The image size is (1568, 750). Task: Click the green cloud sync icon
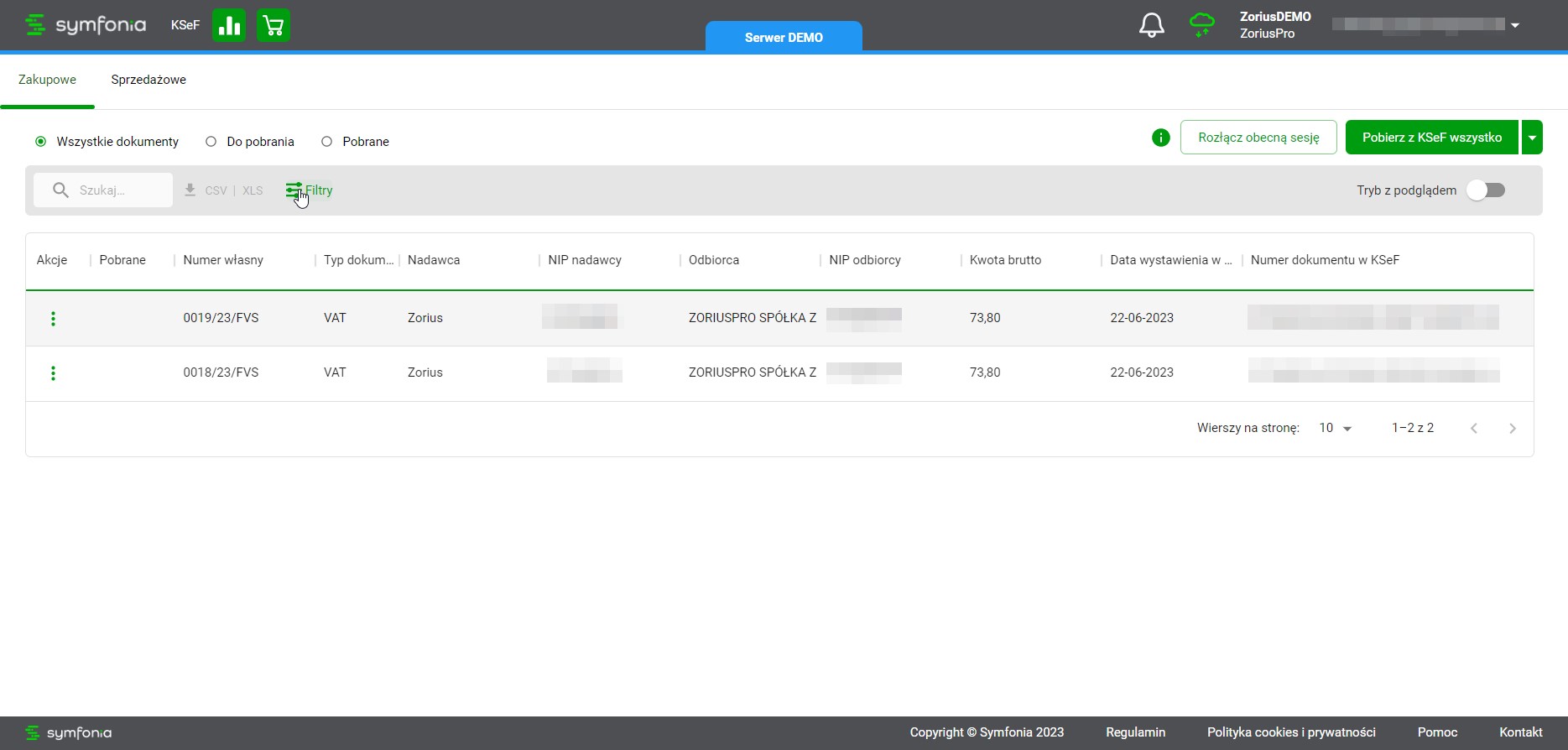coord(1201,25)
